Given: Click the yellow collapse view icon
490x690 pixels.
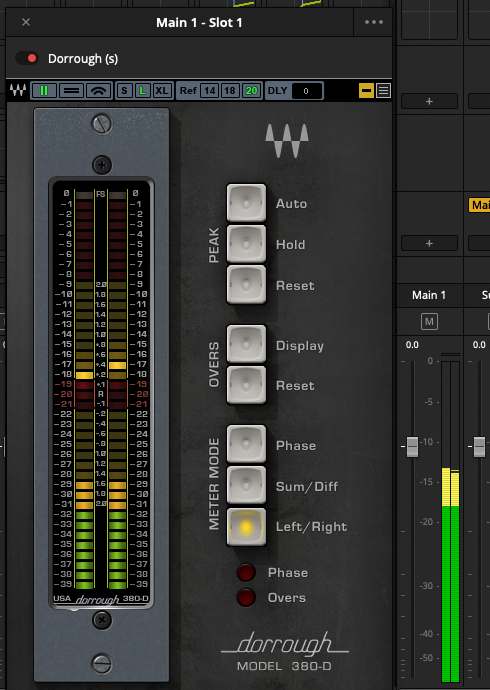Looking at the screenshot, I should [x=366, y=91].
